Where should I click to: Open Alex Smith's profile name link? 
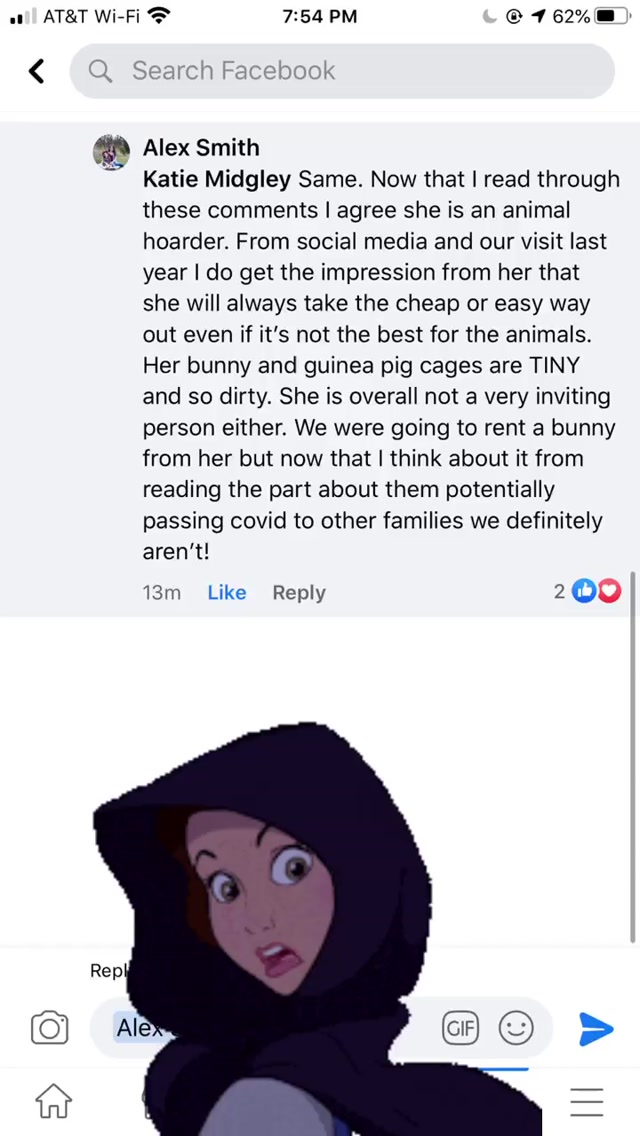pyautogui.click(x=201, y=147)
